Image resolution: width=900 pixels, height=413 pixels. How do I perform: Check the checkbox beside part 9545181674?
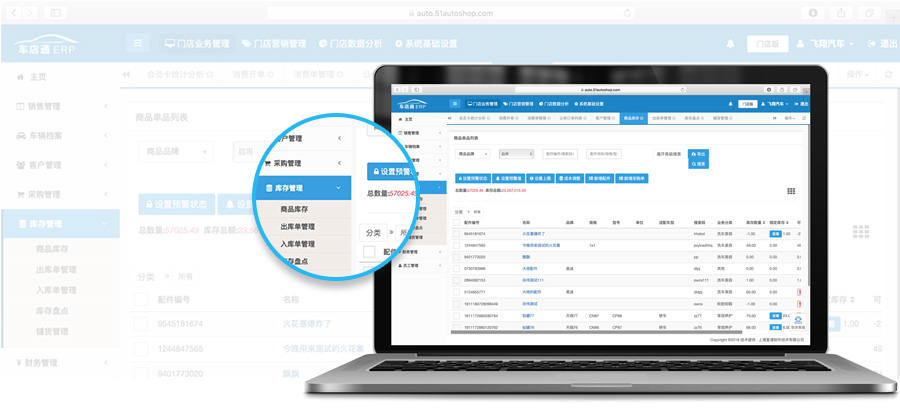[x=140, y=325]
